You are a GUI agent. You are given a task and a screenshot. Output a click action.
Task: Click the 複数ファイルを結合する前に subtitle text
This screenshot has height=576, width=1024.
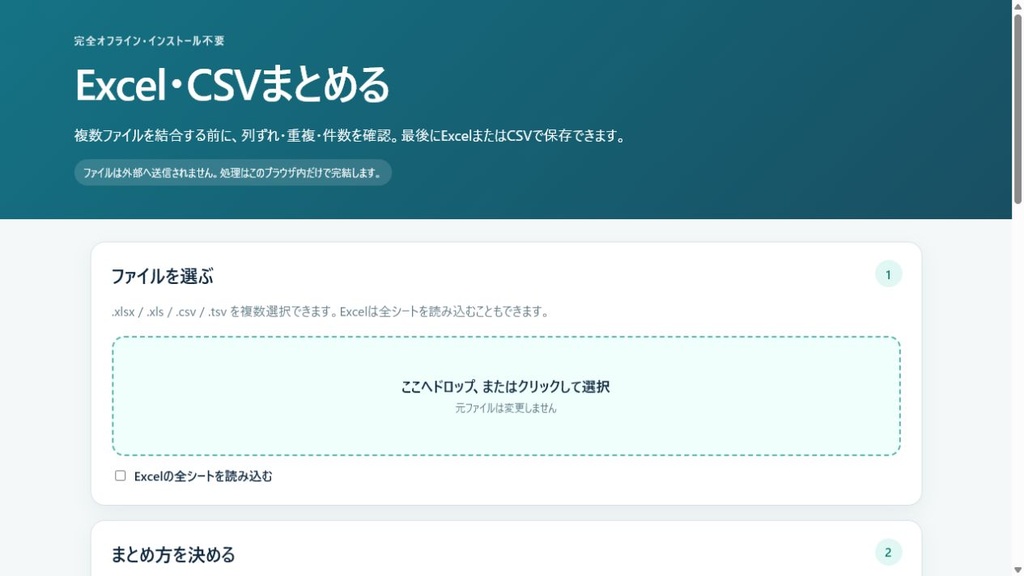tap(351, 136)
